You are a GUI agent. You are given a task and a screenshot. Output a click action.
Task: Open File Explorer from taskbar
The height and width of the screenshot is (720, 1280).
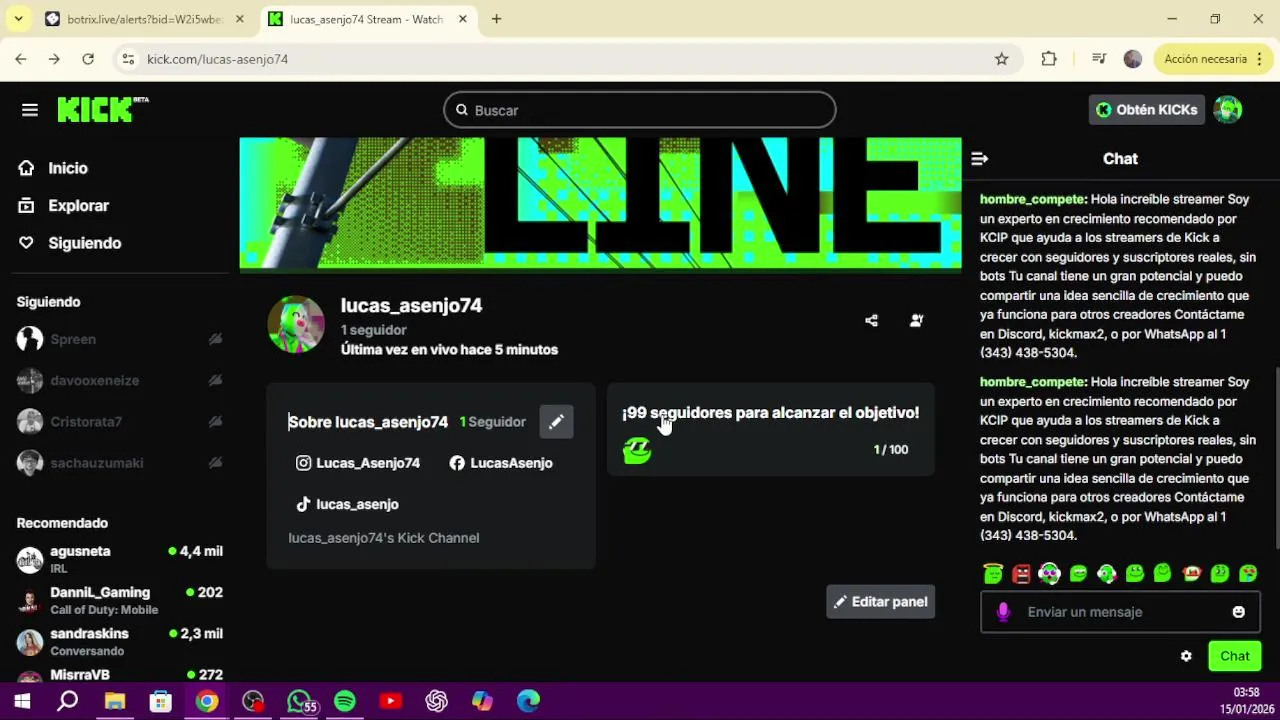tap(115, 702)
